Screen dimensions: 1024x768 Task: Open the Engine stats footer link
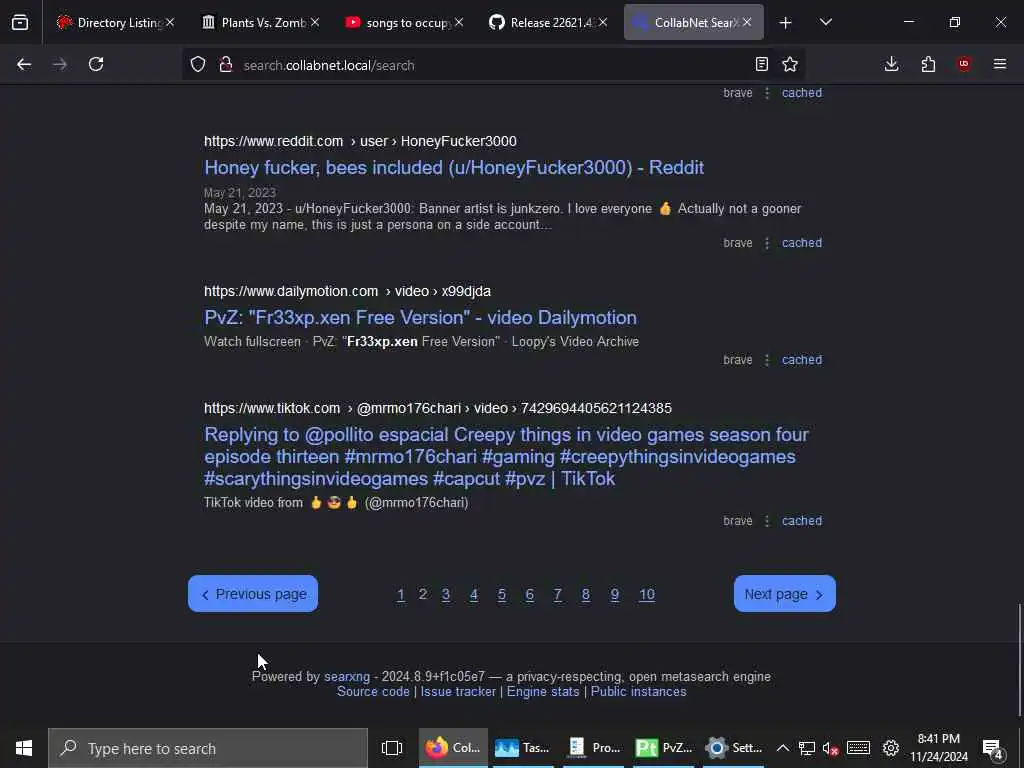point(543,692)
